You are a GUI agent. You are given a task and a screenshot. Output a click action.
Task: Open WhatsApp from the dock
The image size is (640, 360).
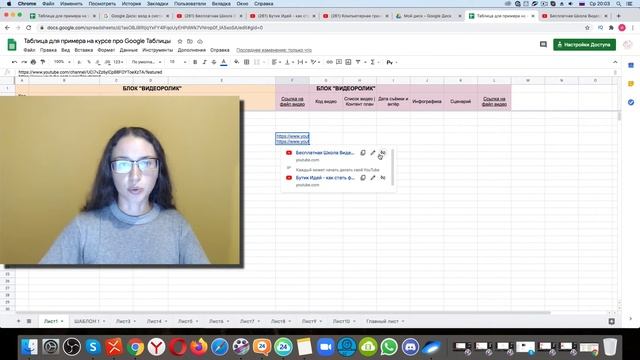(x=389, y=347)
